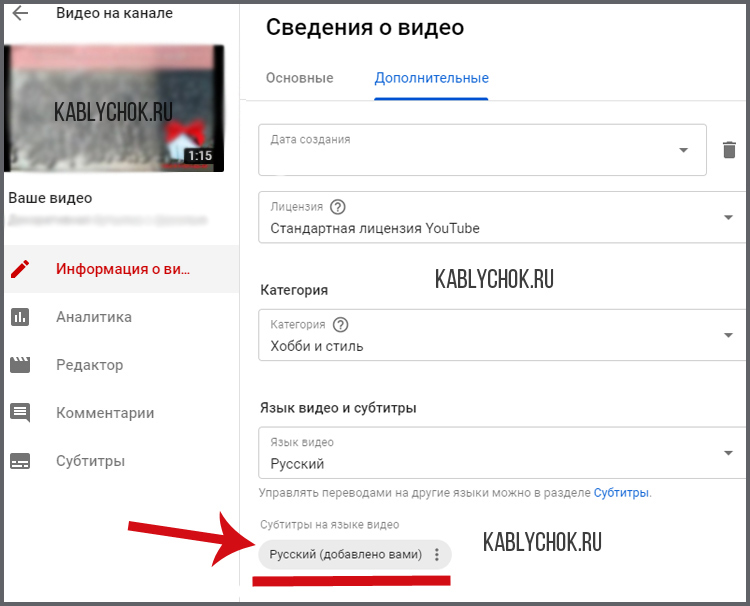
Task: Open the Субтитры sidebar icon
Action: (20, 461)
